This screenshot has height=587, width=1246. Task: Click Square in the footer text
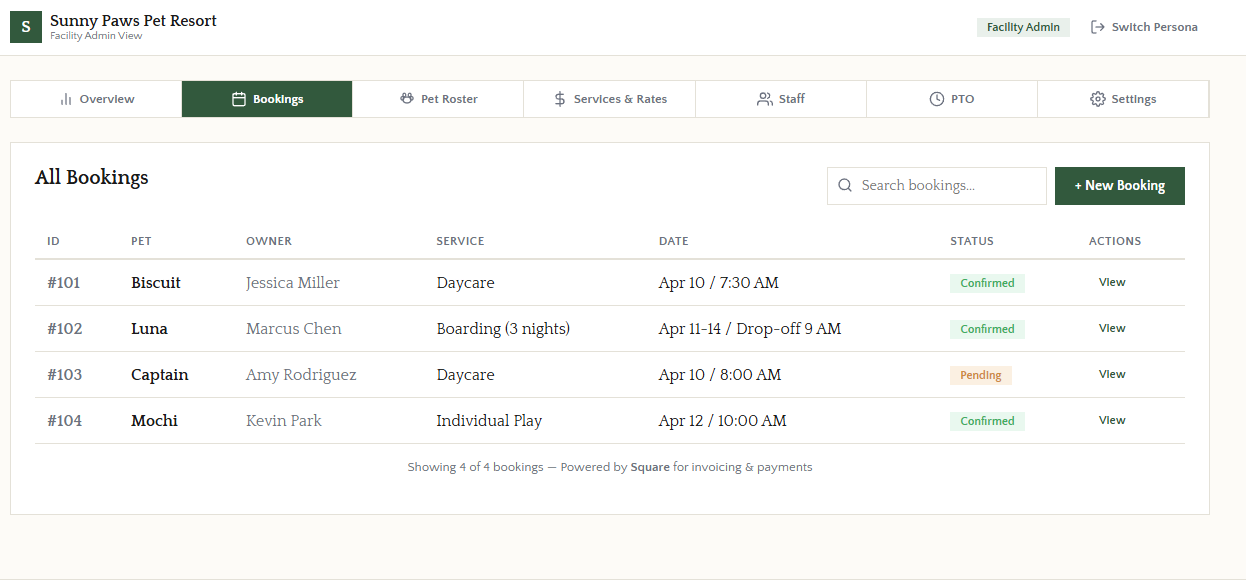click(x=650, y=467)
